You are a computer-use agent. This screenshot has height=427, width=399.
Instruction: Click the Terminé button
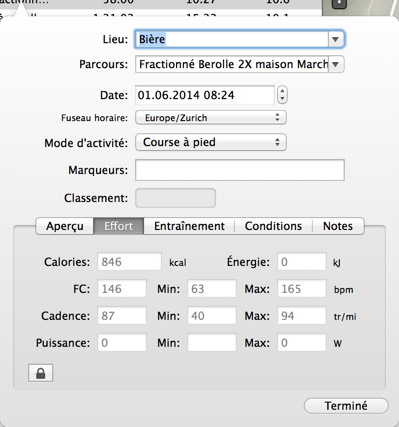tap(346, 406)
